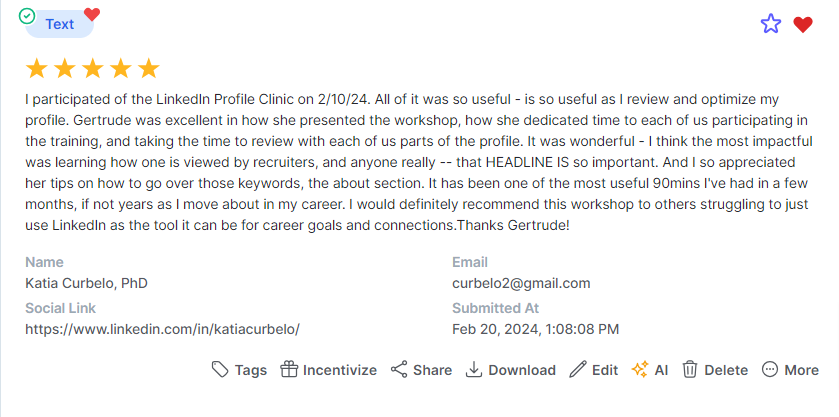Expand the More options menu
The image size is (839, 417).
(x=789, y=370)
